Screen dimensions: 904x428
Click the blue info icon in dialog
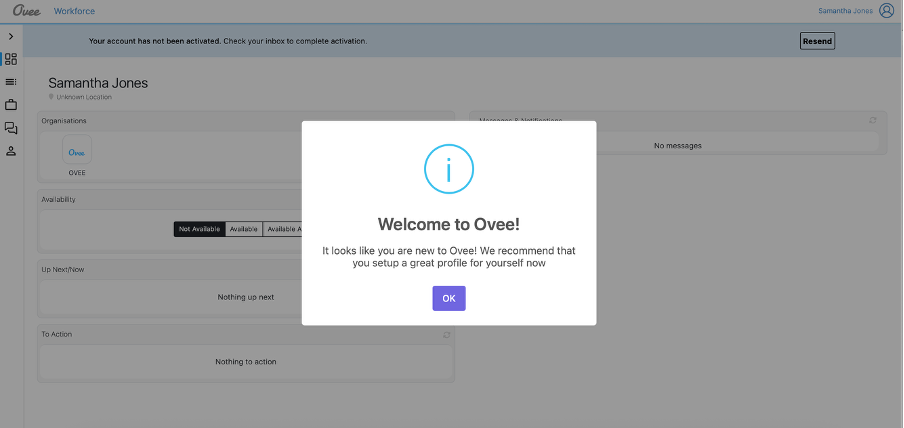(x=448, y=169)
